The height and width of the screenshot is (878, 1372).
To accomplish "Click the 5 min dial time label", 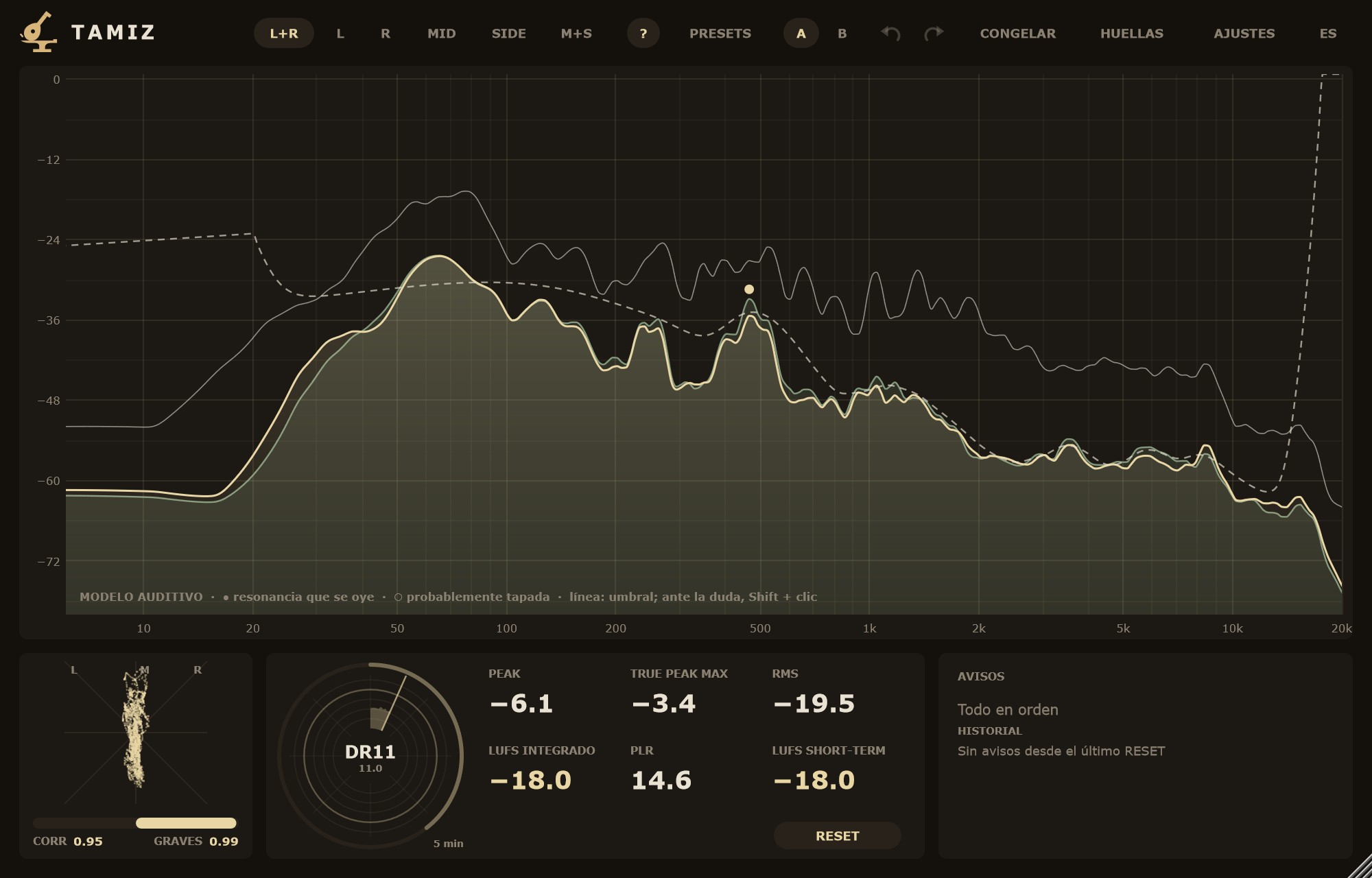I will pyautogui.click(x=448, y=844).
